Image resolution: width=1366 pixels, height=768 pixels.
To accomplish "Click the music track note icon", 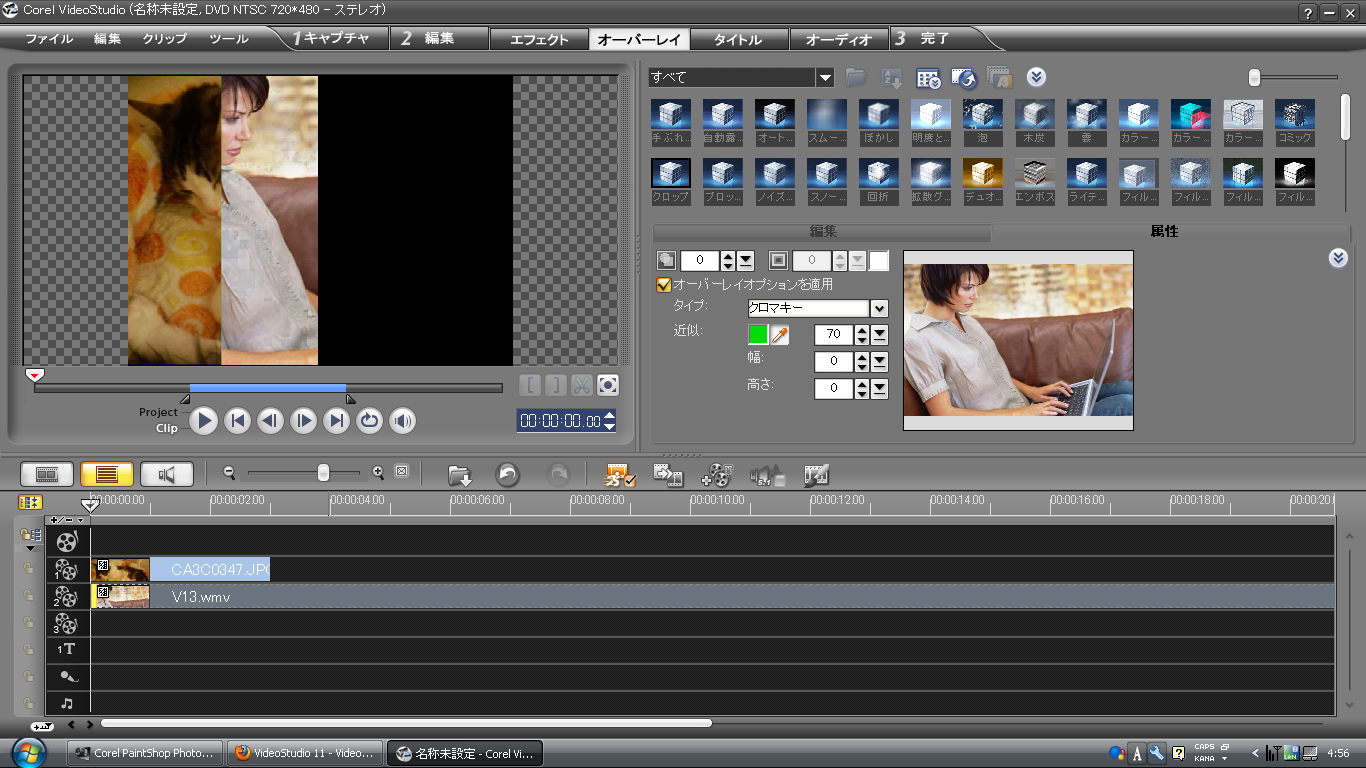I will tap(67, 703).
